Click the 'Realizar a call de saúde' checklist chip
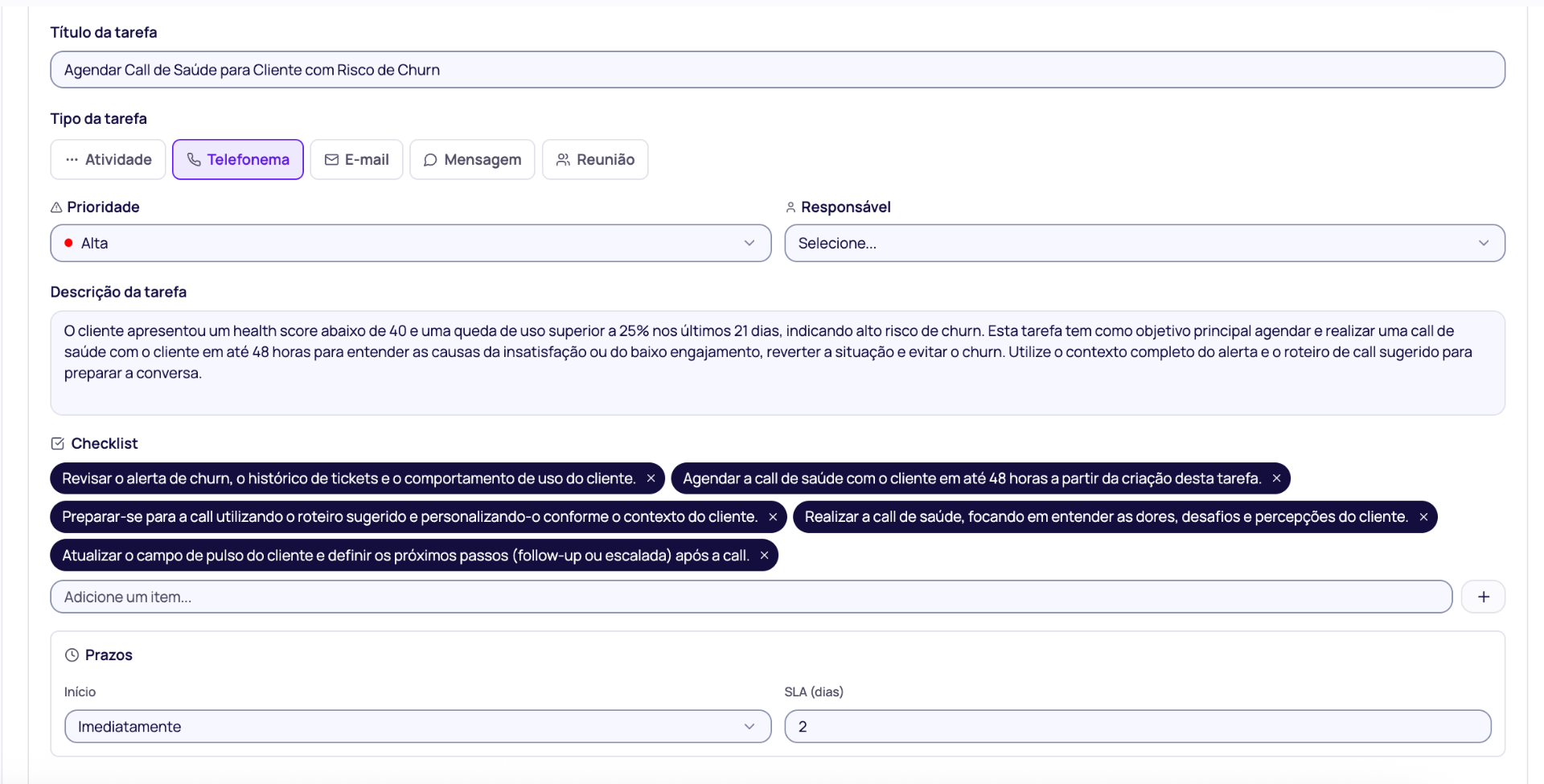 coord(1115,517)
